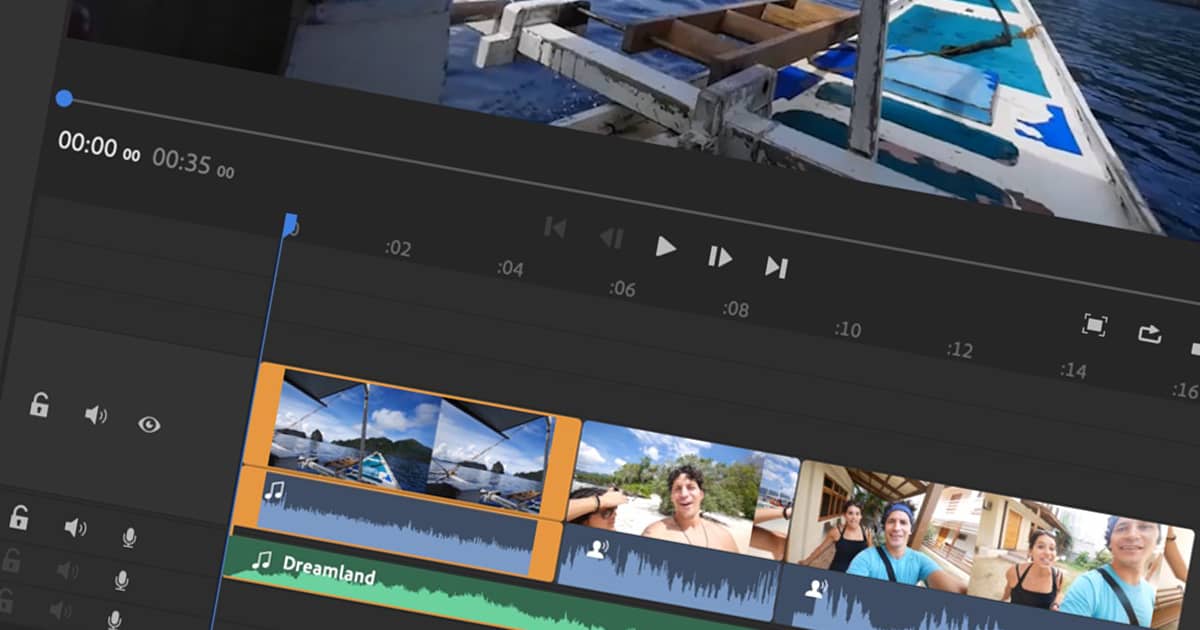This screenshot has height=630, width=1200.
Task: Click the voice icon on house clip audio
Action: coord(815,589)
